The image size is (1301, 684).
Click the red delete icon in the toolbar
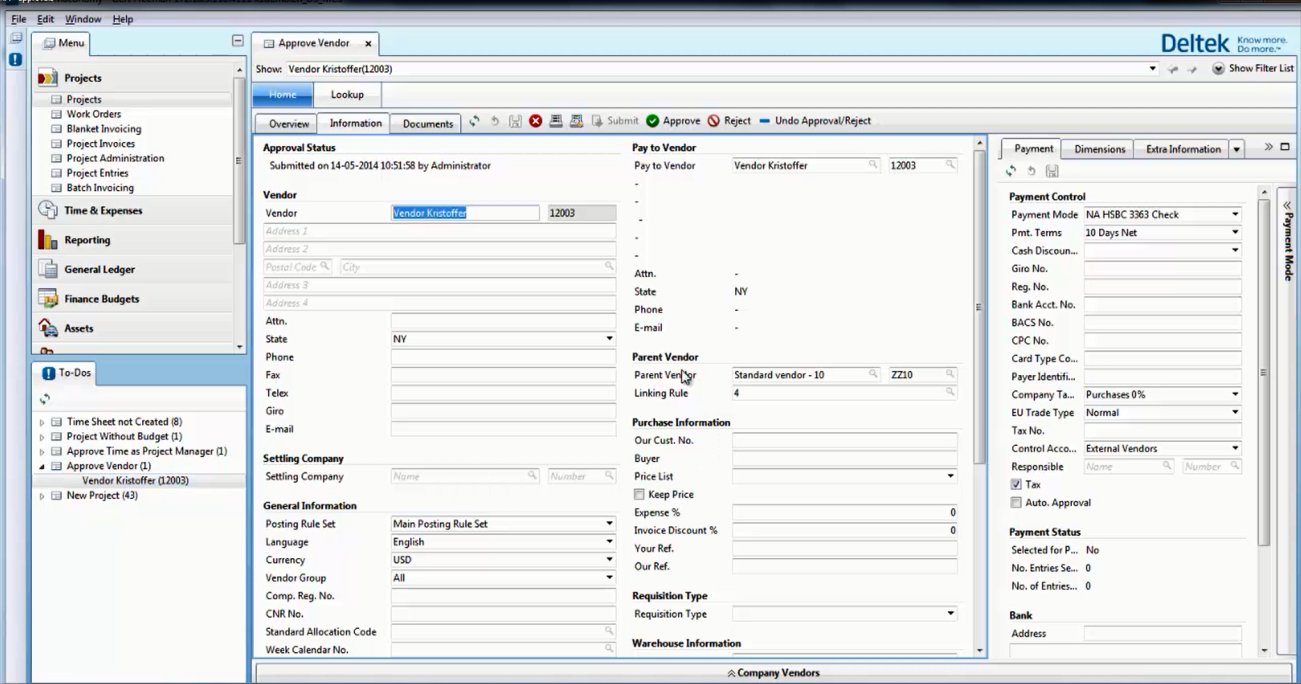click(536, 121)
